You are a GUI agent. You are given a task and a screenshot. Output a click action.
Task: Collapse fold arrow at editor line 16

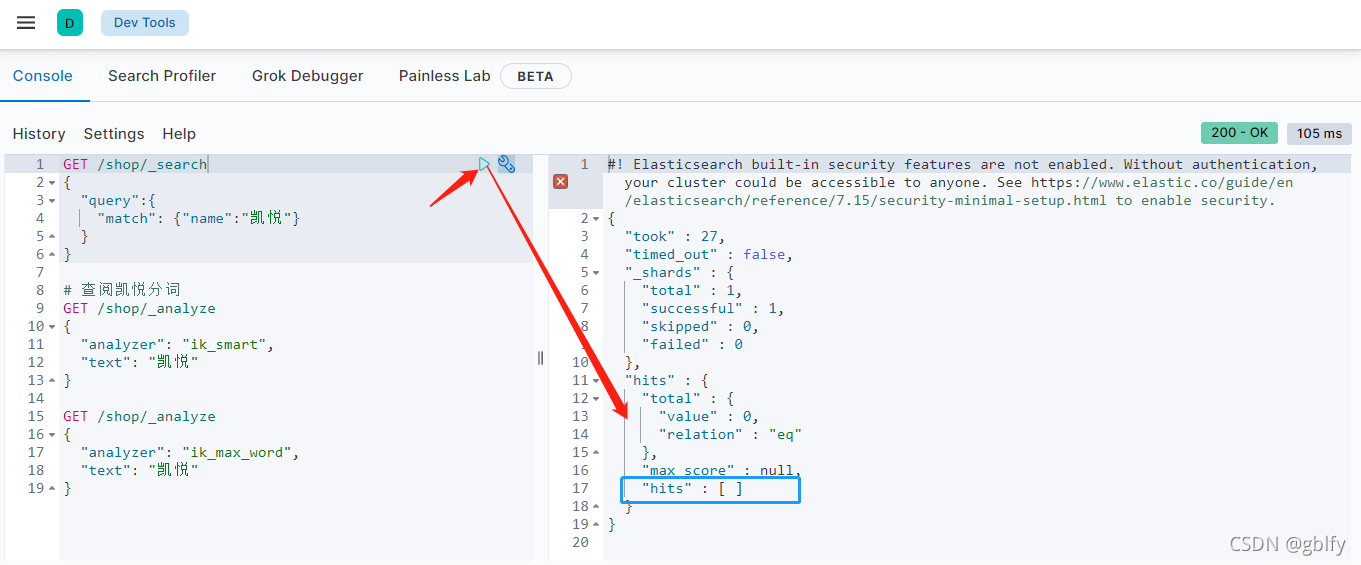52,434
